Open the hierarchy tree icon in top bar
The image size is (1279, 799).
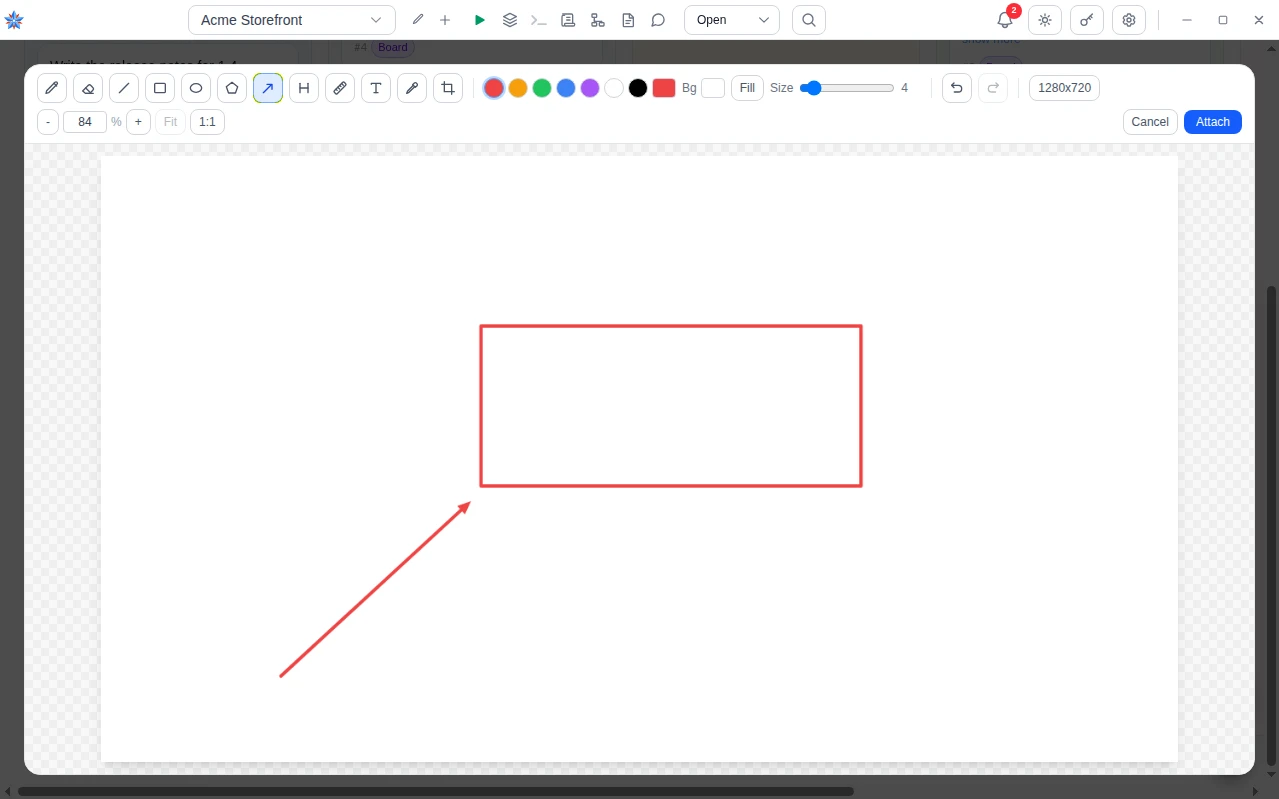pos(598,20)
